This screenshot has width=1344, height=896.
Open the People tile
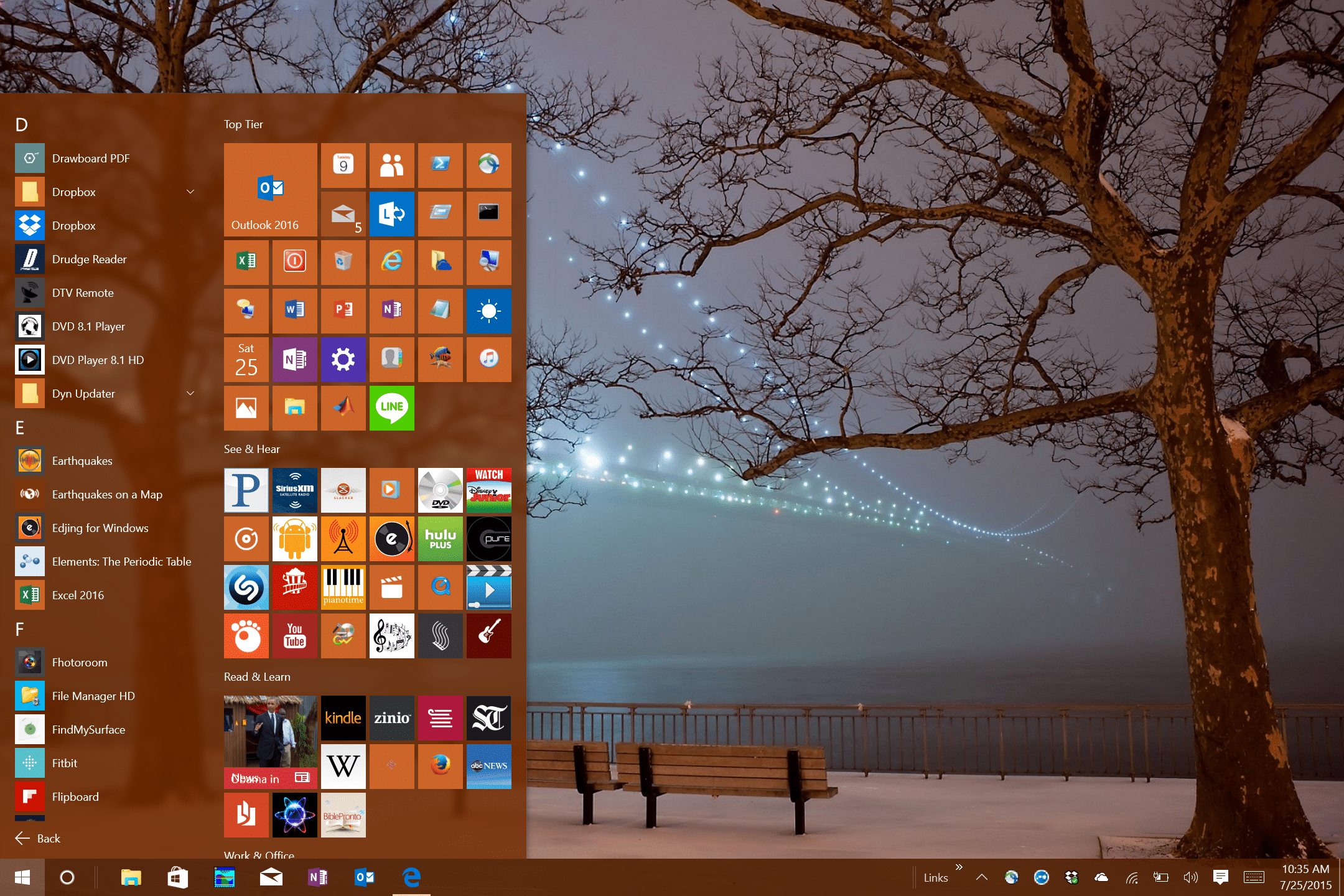pyautogui.click(x=392, y=165)
